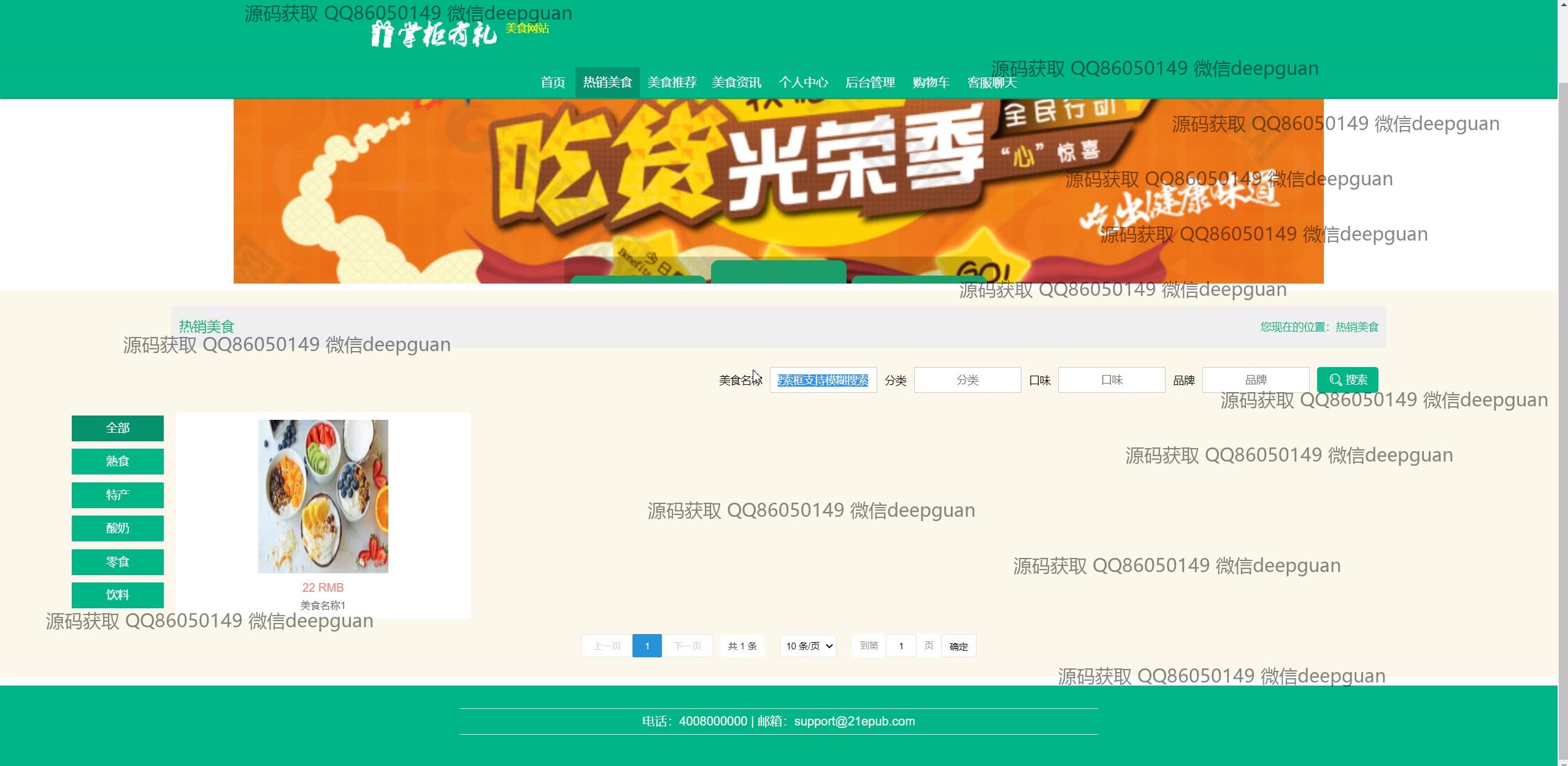Select the 美食推荐 menu item
The image size is (1568, 766).
(x=672, y=82)
